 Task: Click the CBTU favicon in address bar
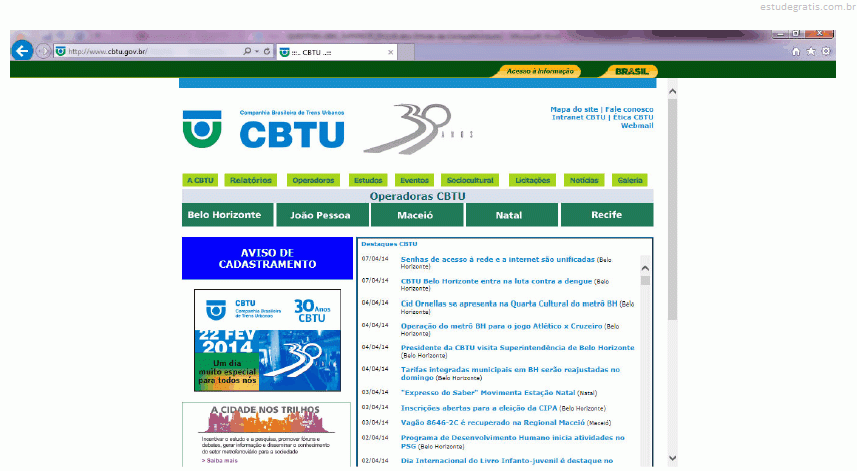[60, 51]
